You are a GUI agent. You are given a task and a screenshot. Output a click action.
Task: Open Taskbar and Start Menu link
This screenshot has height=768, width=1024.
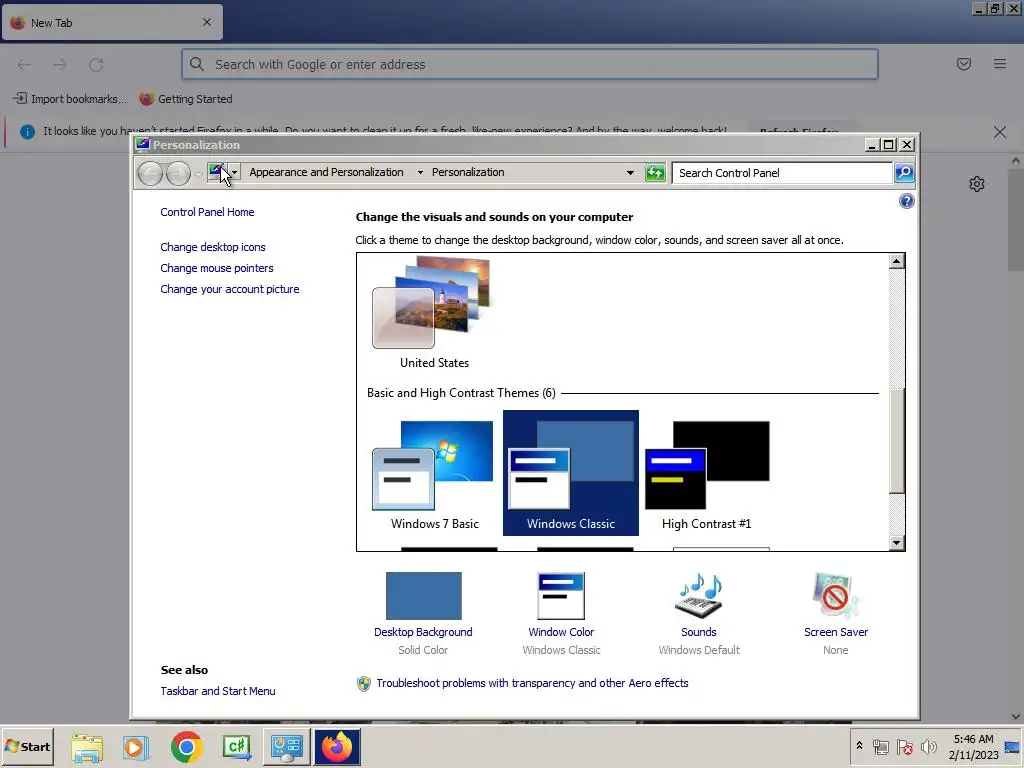[x=218, y=691]
